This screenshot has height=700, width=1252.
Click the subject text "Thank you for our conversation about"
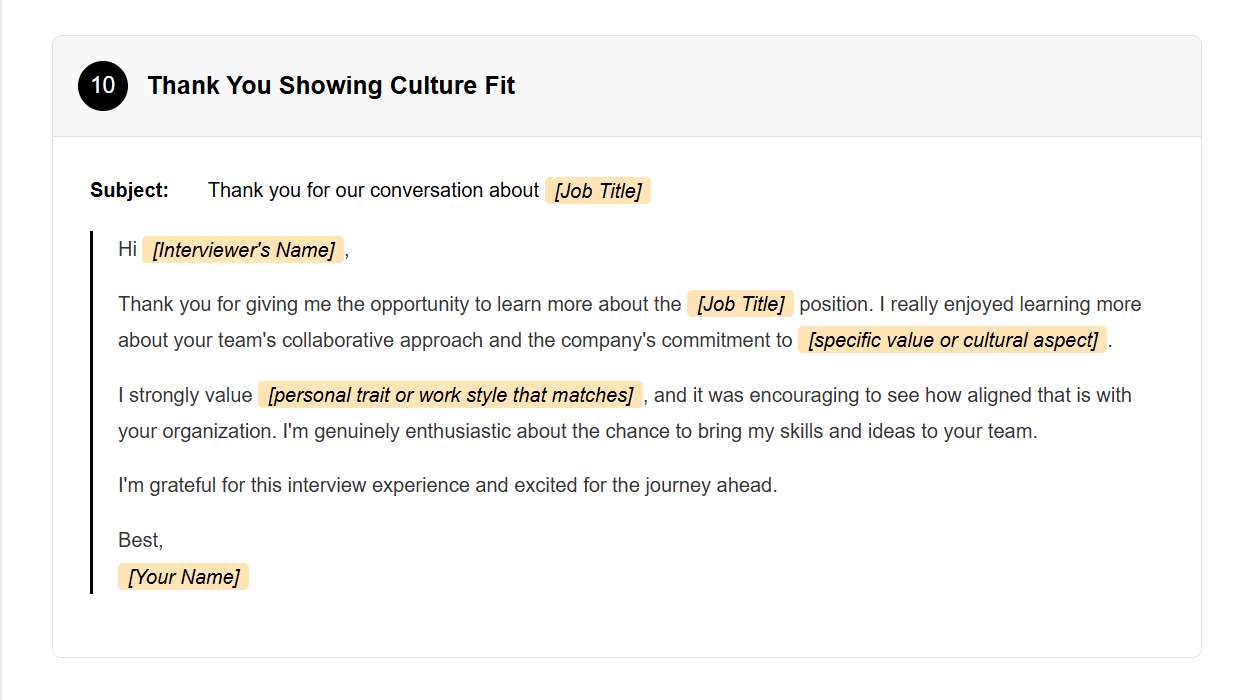click(373, 190)
